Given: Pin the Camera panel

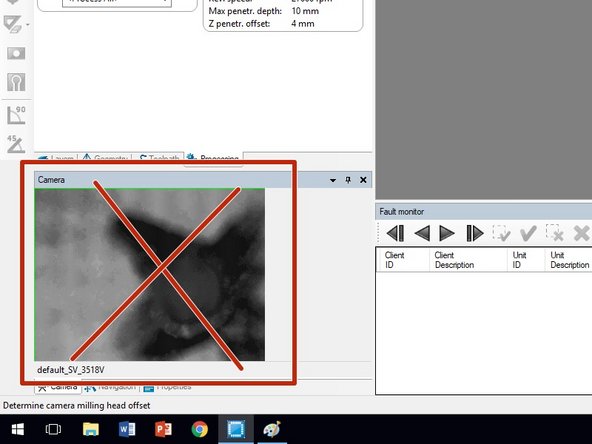Looking at the screenshot, I should coord(348,180).
